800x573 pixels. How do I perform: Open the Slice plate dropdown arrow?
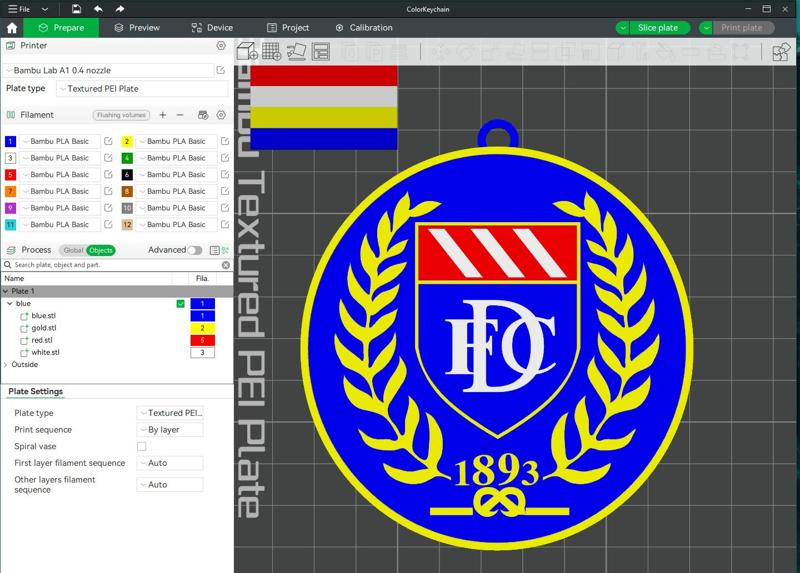[x=622, y=28]
